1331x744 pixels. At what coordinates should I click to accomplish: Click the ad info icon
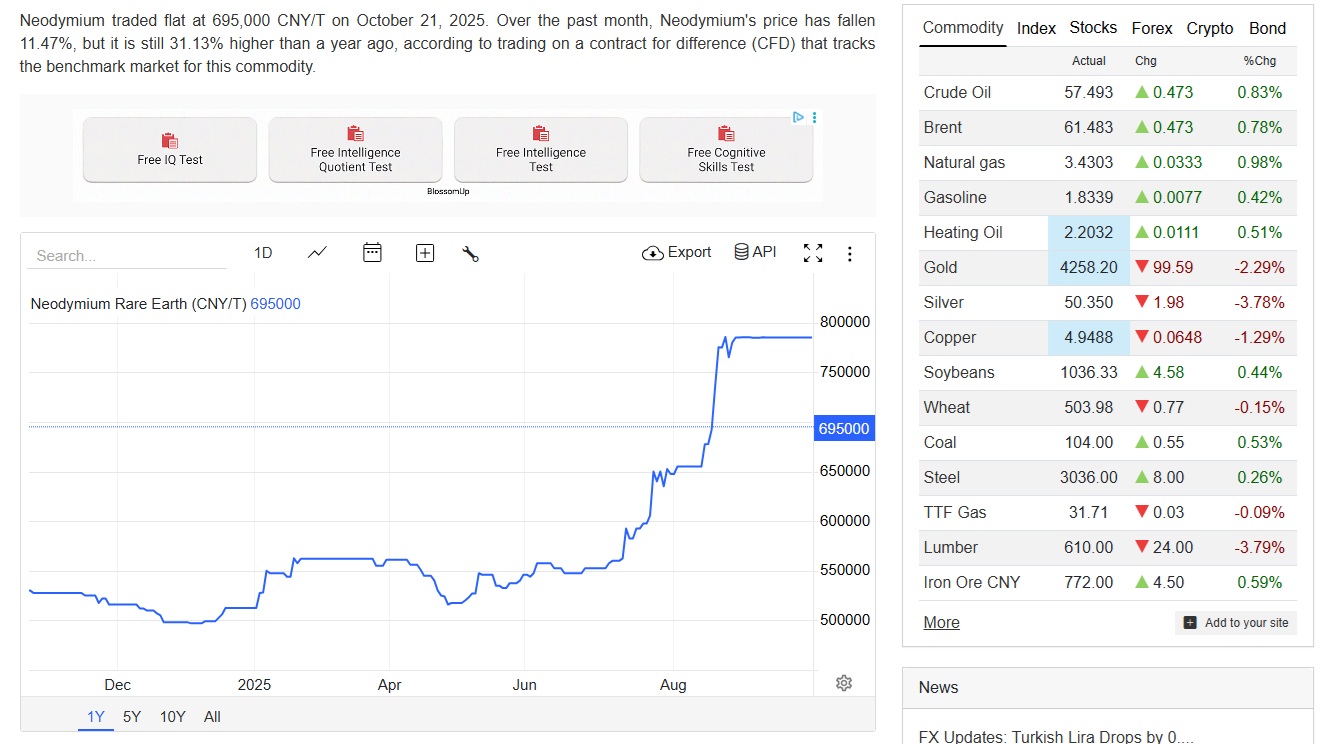point(798,117)
